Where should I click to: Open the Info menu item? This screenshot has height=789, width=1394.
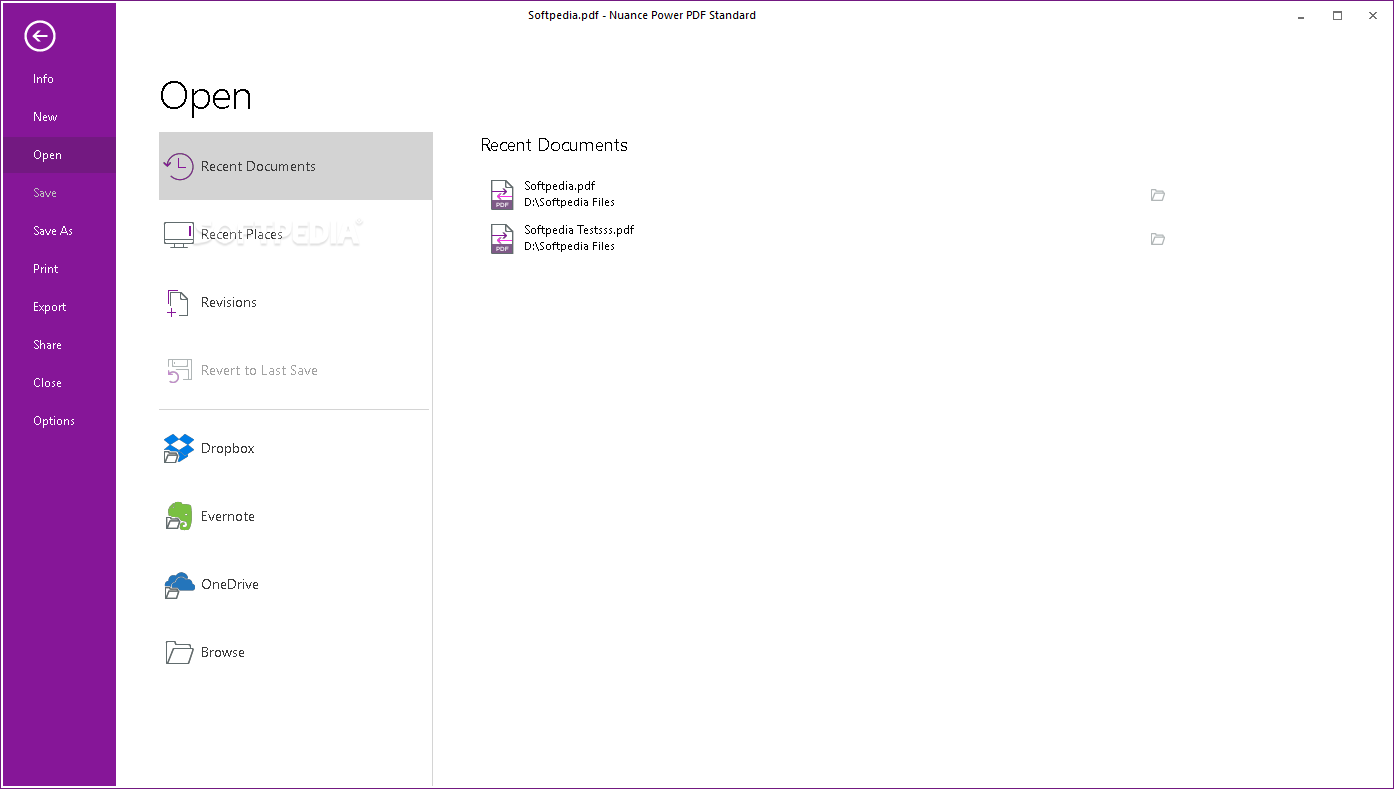tap(43, 79)
